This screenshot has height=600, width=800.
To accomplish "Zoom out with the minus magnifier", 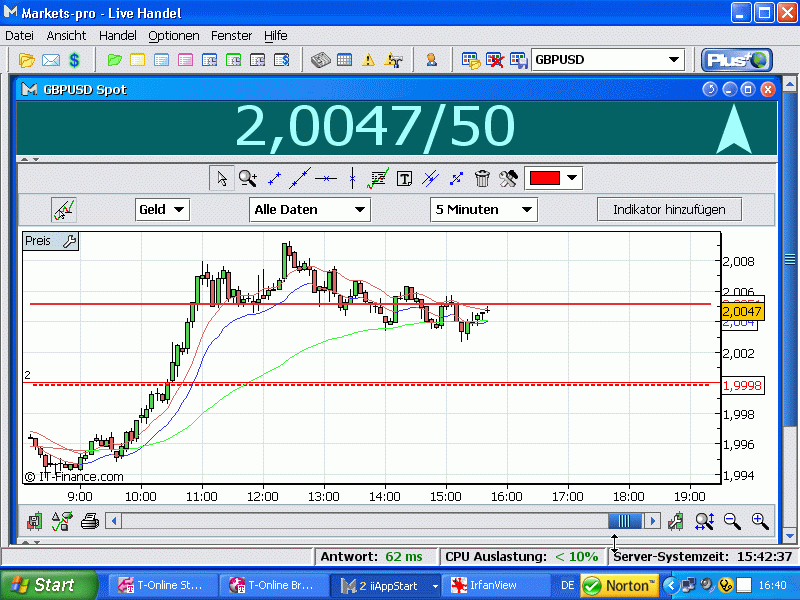I will (x=732, y=521).
